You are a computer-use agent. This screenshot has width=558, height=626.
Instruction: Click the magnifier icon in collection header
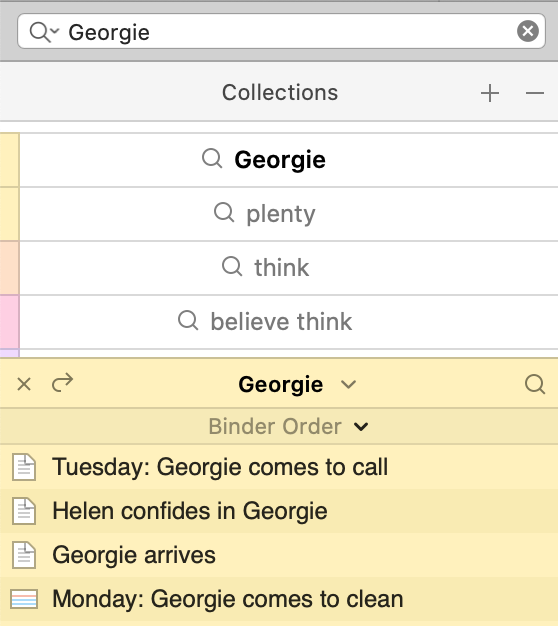pyautogui.click(x=535, y=384)
